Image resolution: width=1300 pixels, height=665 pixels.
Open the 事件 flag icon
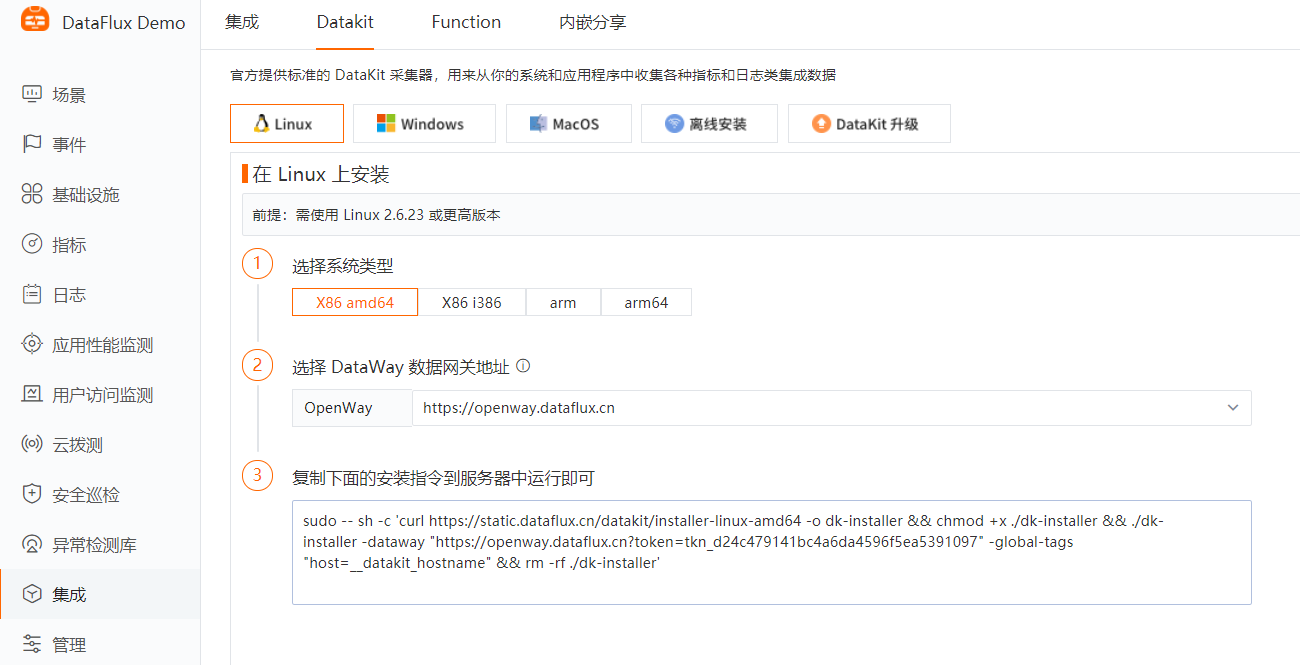tap(32, 145)
